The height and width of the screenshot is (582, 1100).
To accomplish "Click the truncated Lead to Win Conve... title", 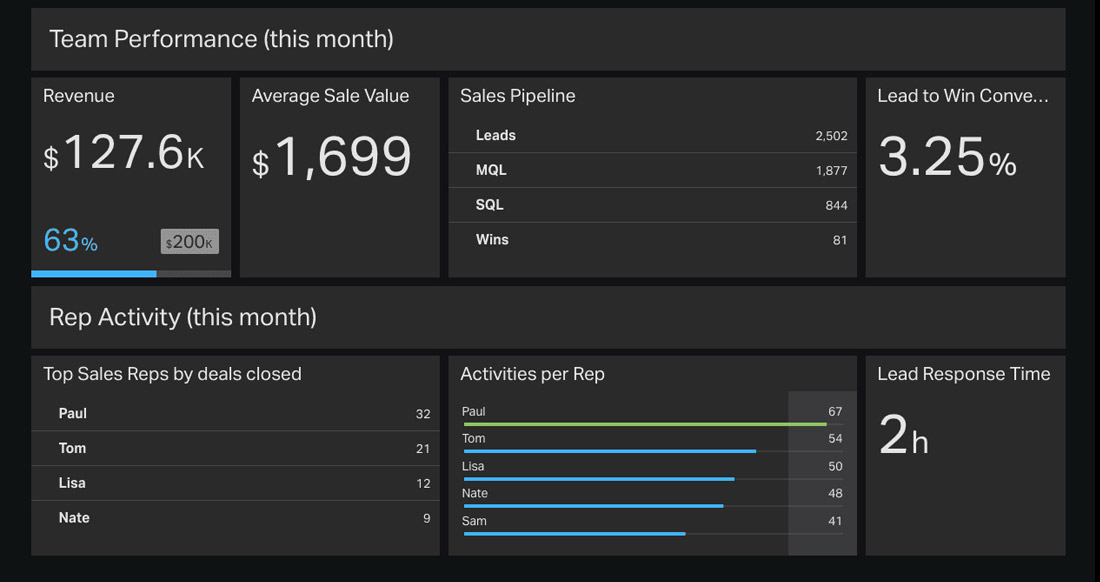I will click(962, 96).
